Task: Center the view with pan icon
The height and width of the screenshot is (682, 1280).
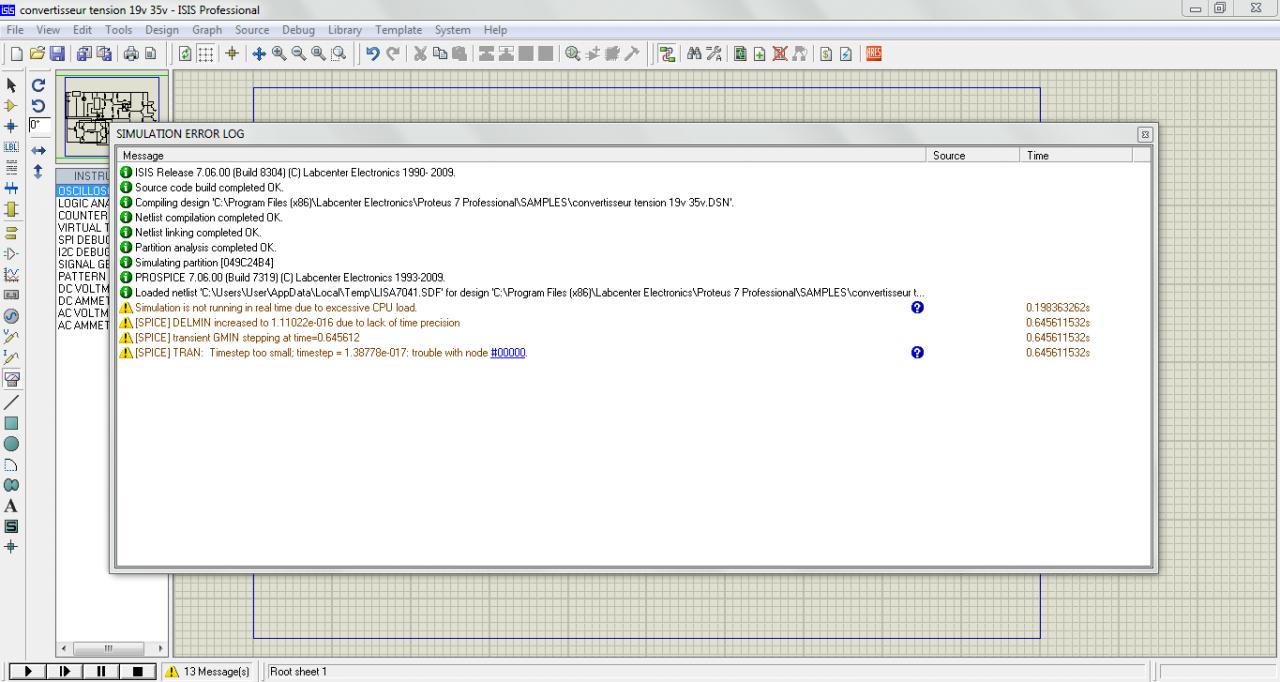Action: pos(258,53)
